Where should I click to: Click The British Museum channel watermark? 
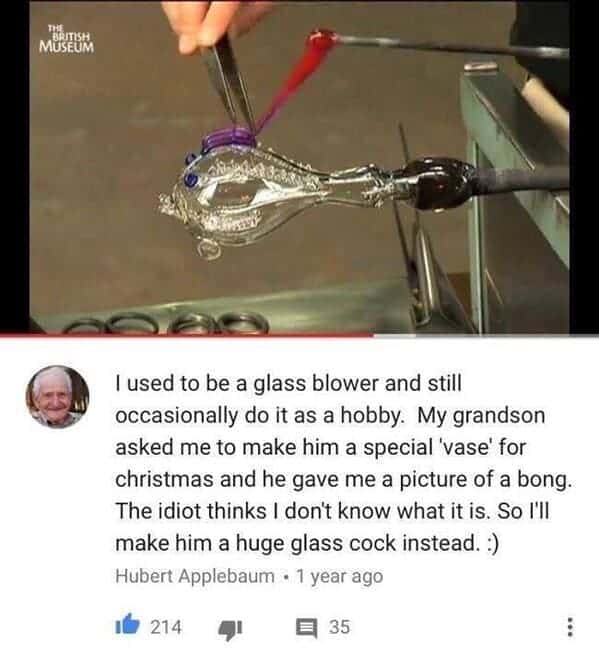tap(66, 39)
